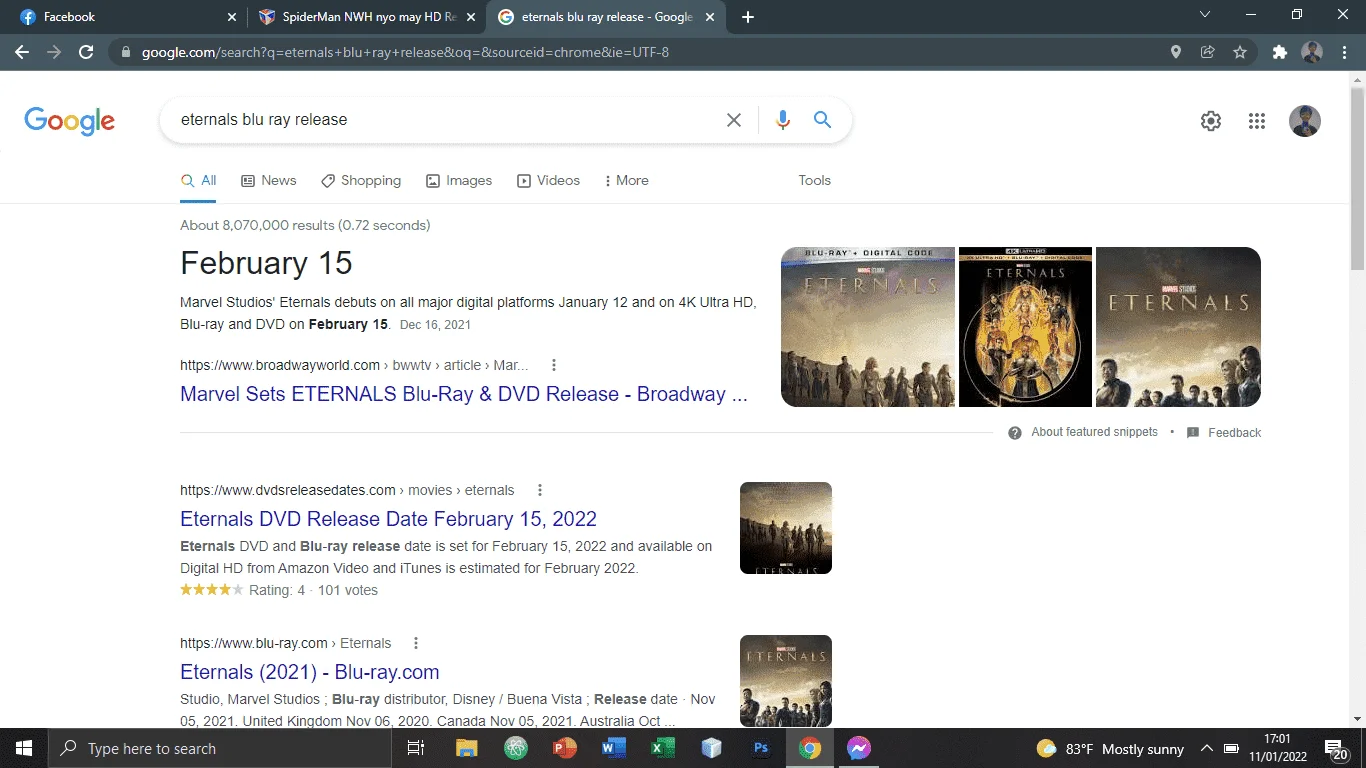Viewport: 1366px width, 768px height.
Task: Open the Eternals (2021) - Blu-ray.com link
Action: point(309,672)
